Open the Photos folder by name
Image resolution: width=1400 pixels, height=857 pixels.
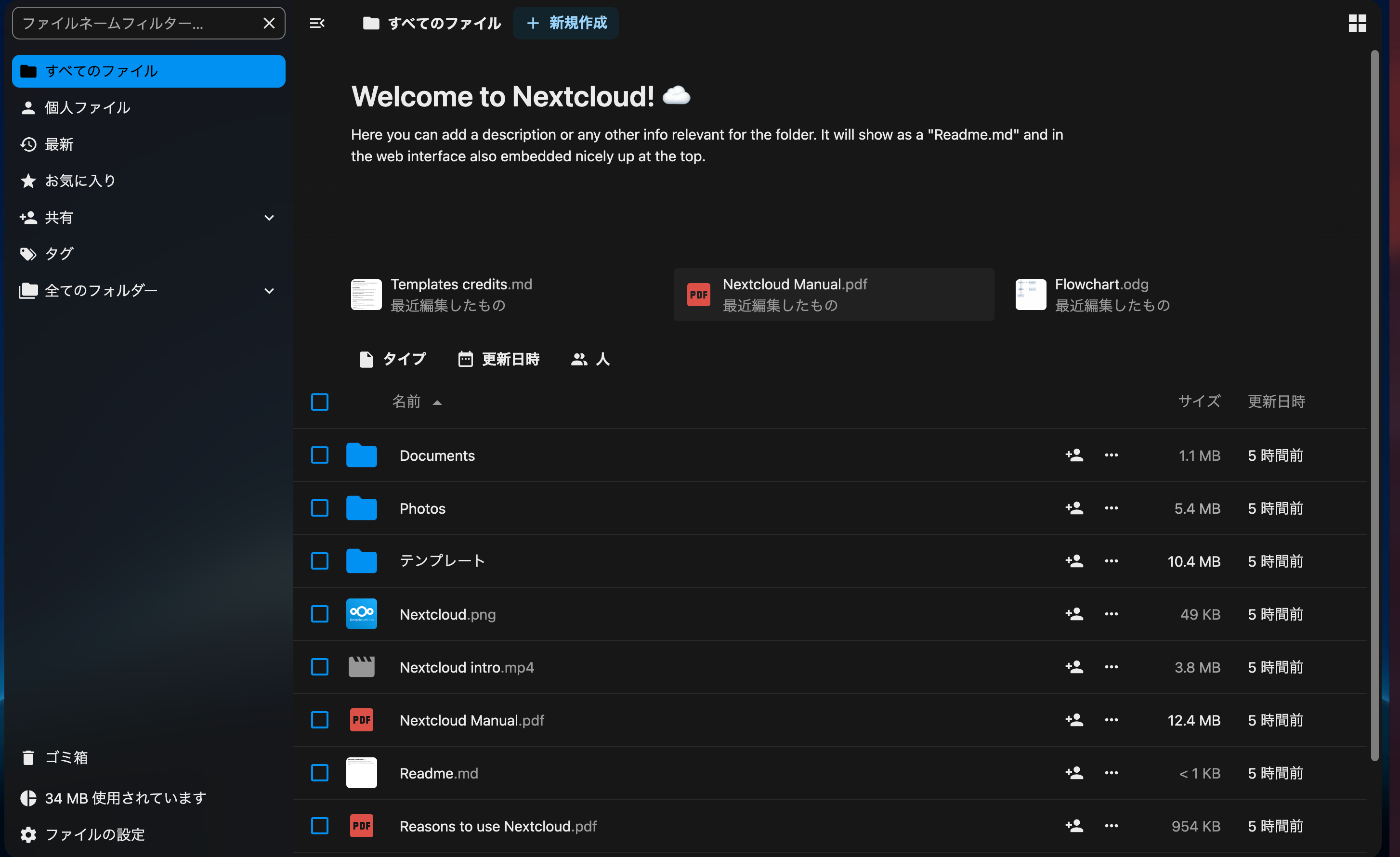point(422,508)
